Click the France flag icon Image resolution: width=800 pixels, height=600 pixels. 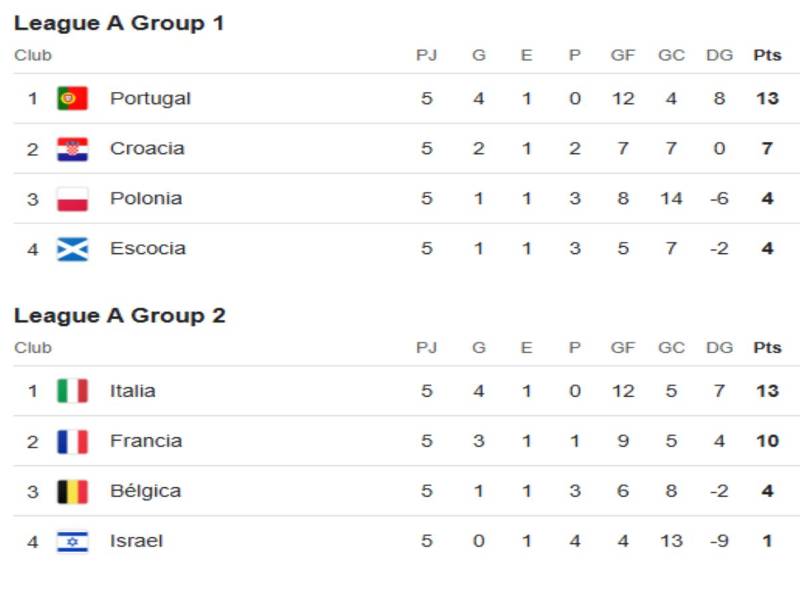tap(72, 441)
